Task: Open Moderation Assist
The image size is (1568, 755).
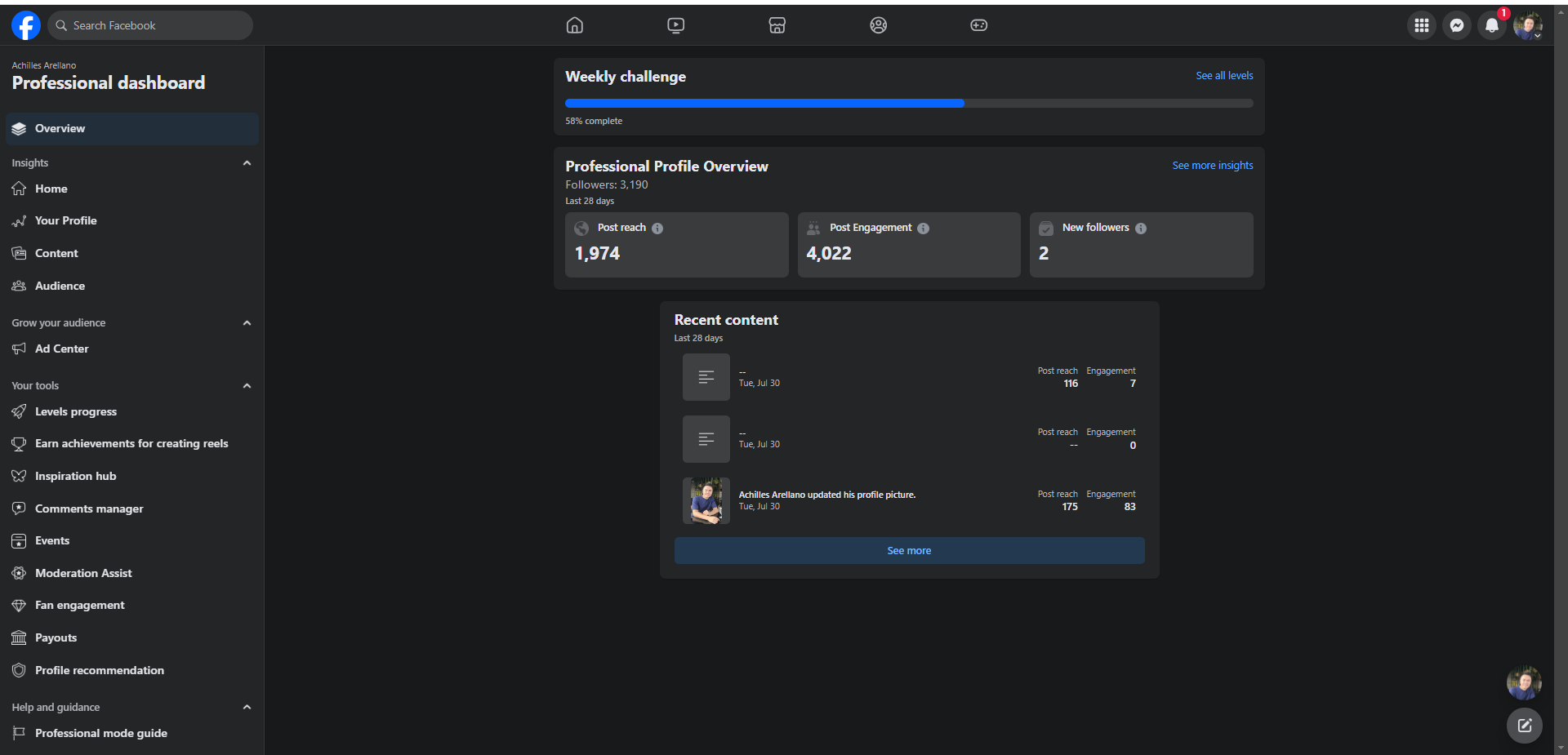Action: [x=132, y=573]
